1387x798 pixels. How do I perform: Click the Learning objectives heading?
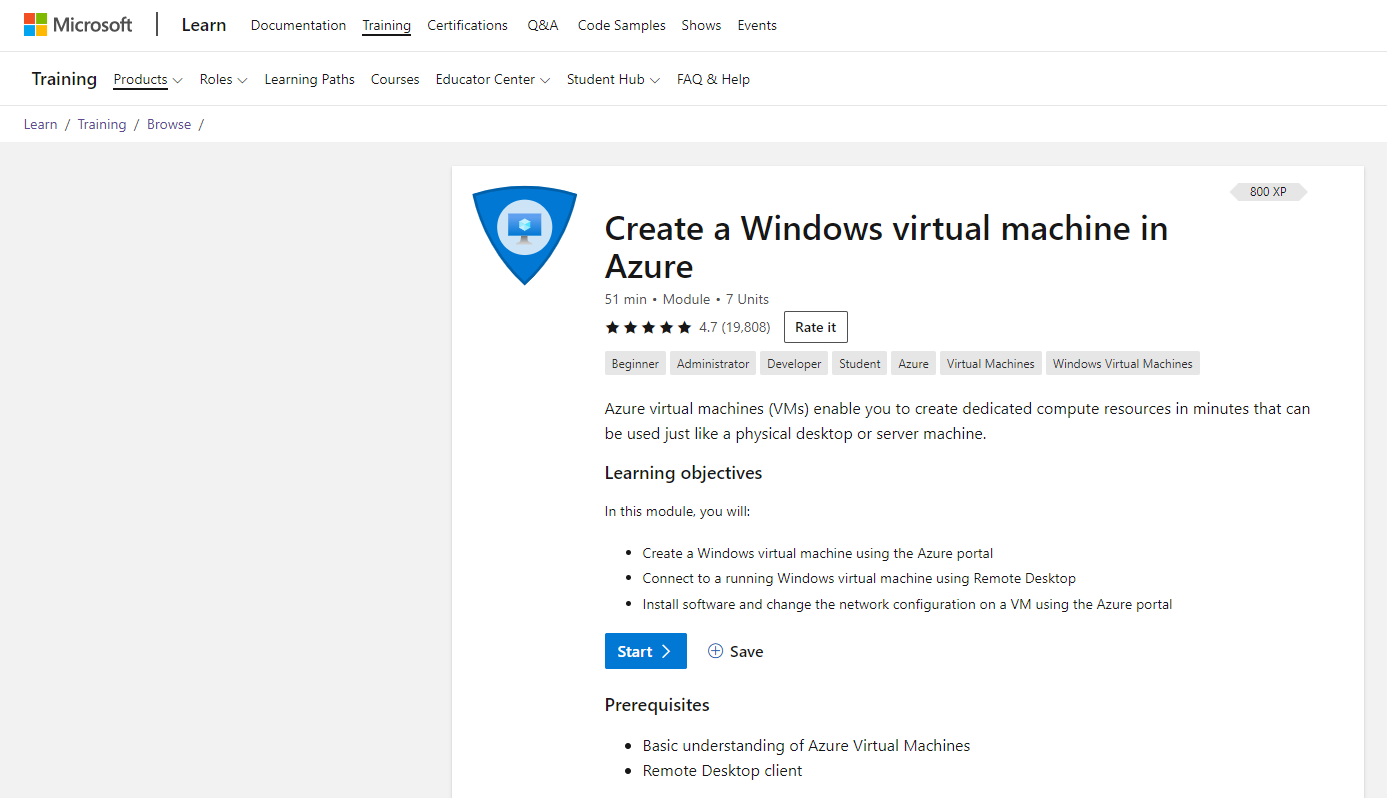(683, 473)
